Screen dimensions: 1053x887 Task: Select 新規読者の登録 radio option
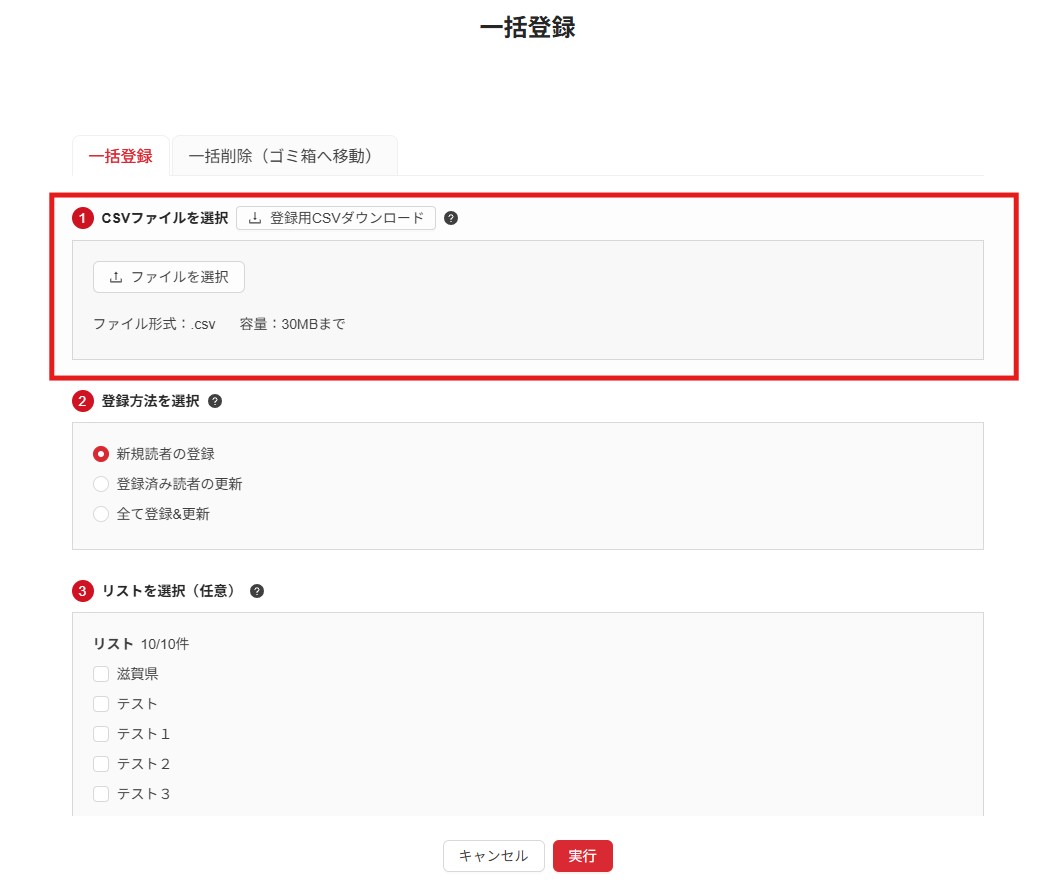click(101, 454)
